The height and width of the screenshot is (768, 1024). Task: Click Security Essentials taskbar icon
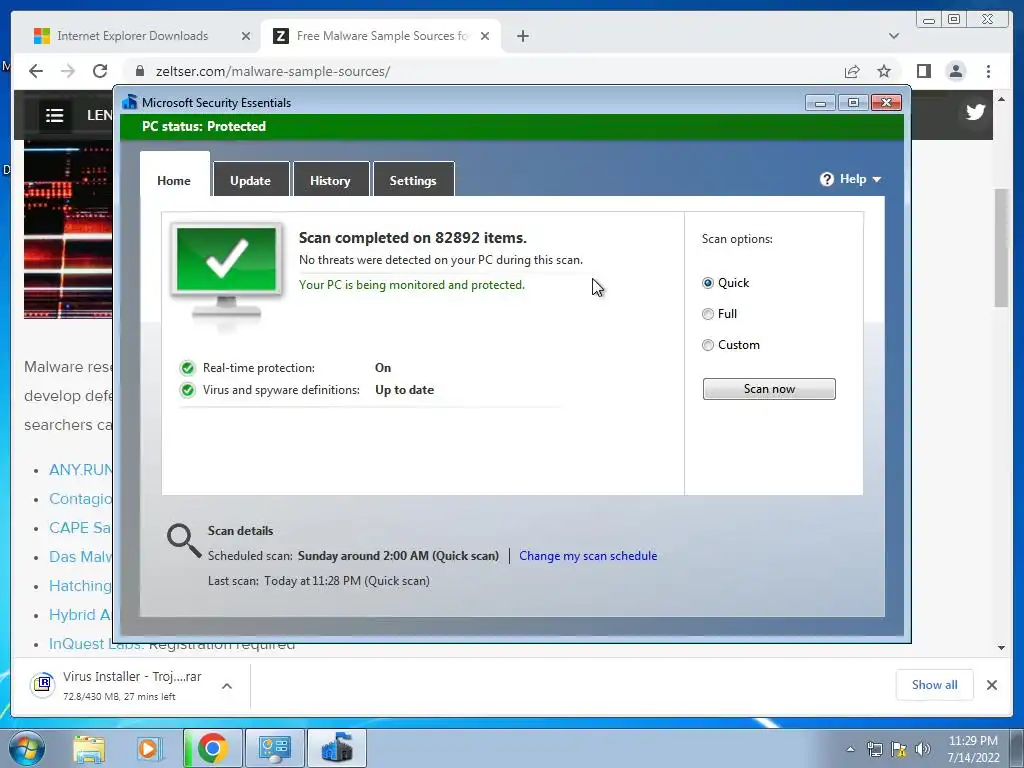point(337,748)
